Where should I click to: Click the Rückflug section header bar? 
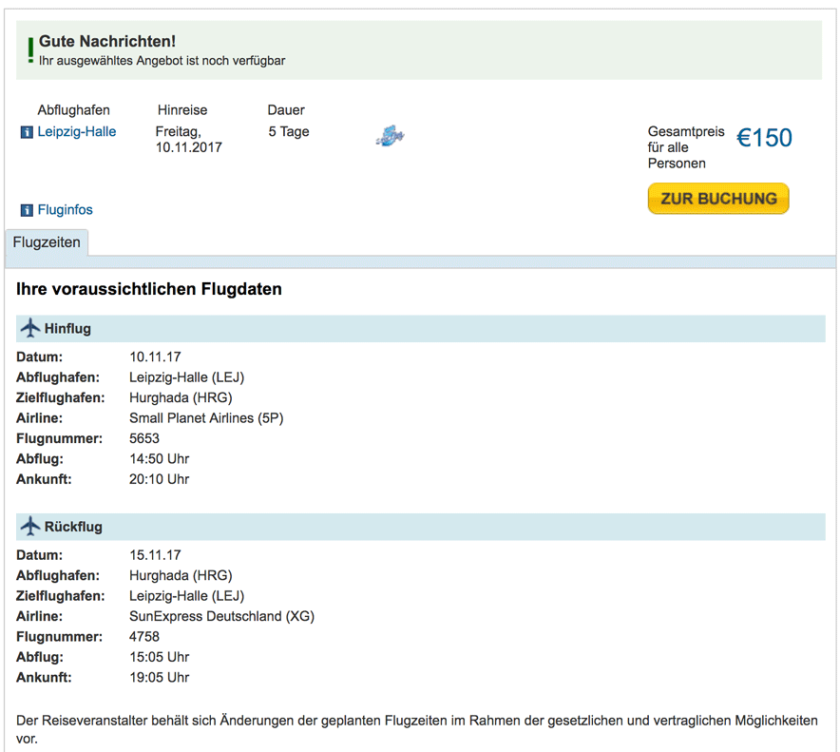[x=420, y=527]
